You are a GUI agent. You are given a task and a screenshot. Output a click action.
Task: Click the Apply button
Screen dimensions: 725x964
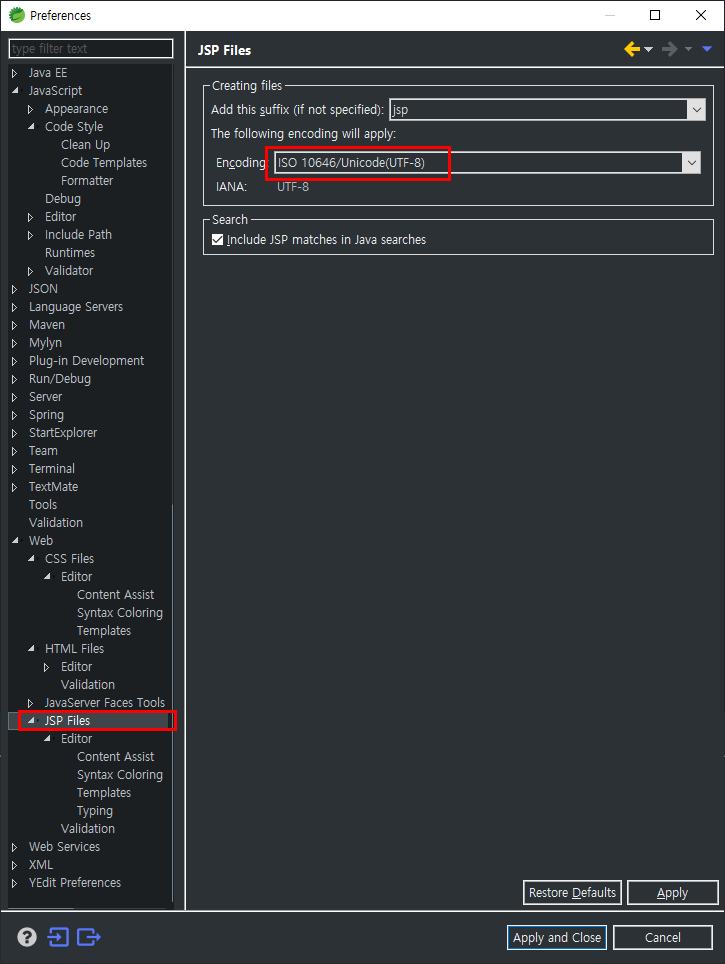click(672, 893)
